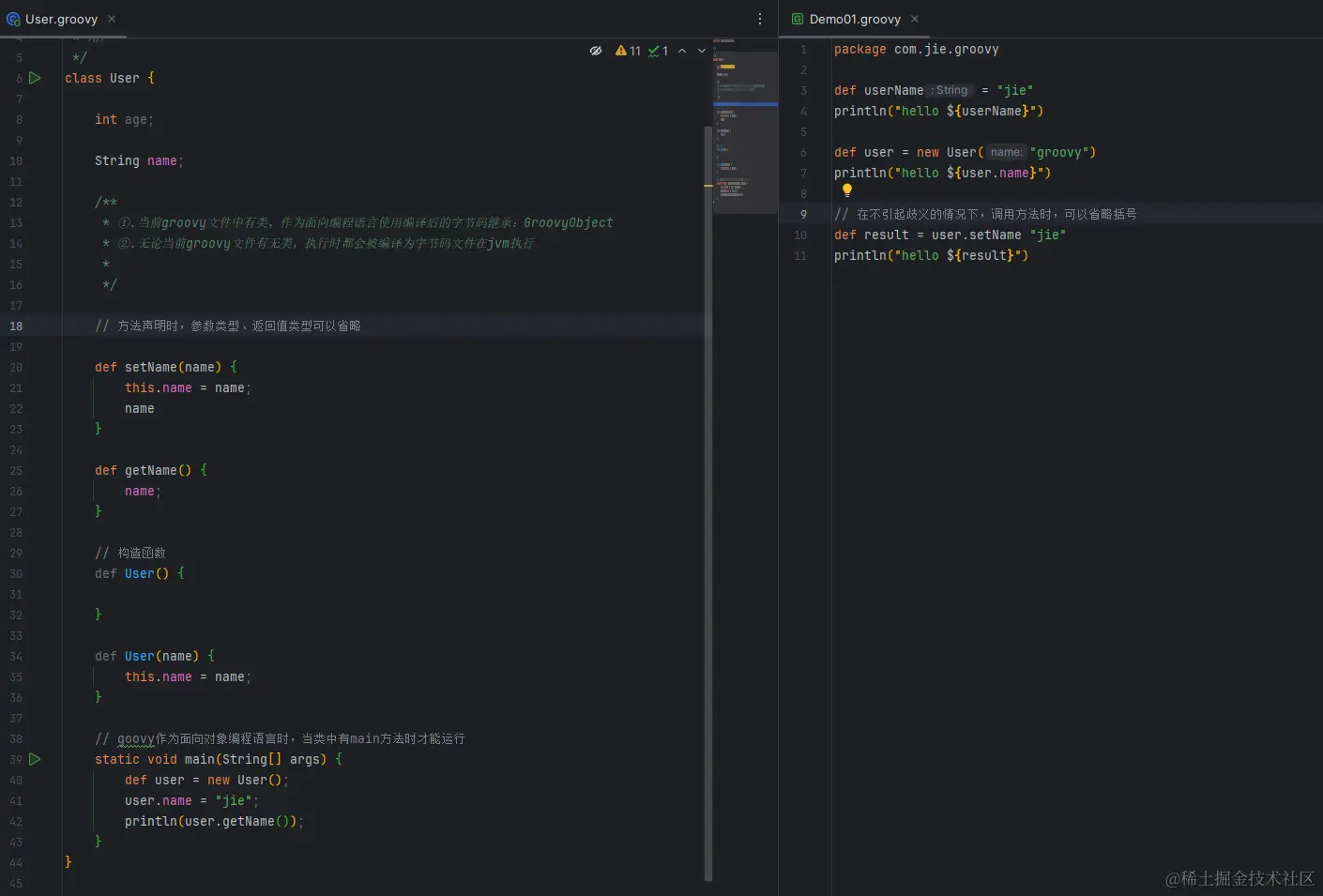This screenshot has height=896, width=1323.
Task: Switch to the User.groovy tab
Action: [61, 19]
